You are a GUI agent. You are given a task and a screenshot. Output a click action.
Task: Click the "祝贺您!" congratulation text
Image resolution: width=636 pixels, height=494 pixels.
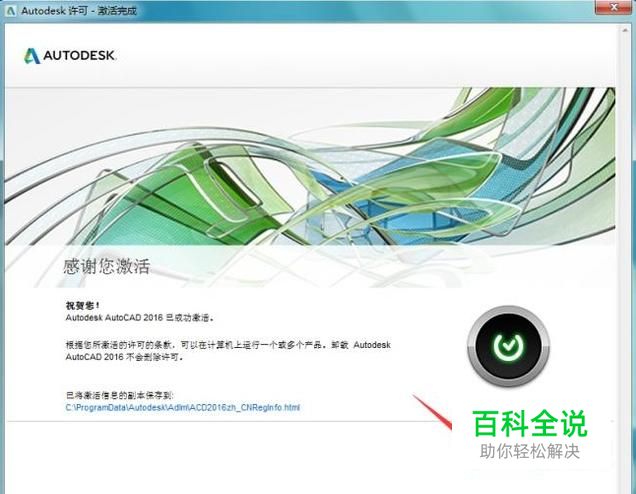coord(83,305)
